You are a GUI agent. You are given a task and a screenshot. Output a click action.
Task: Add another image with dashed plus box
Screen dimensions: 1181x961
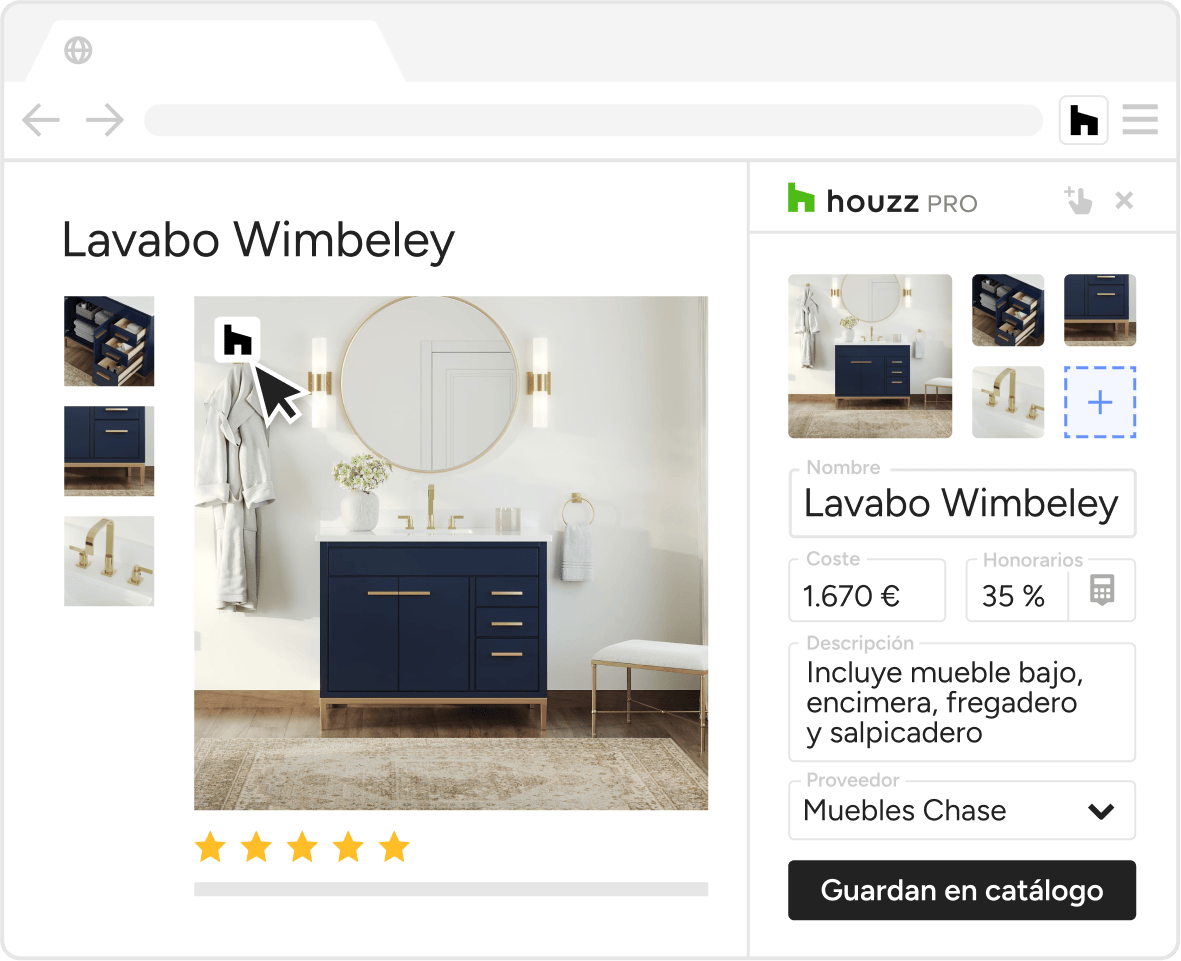coord(1100,402)
